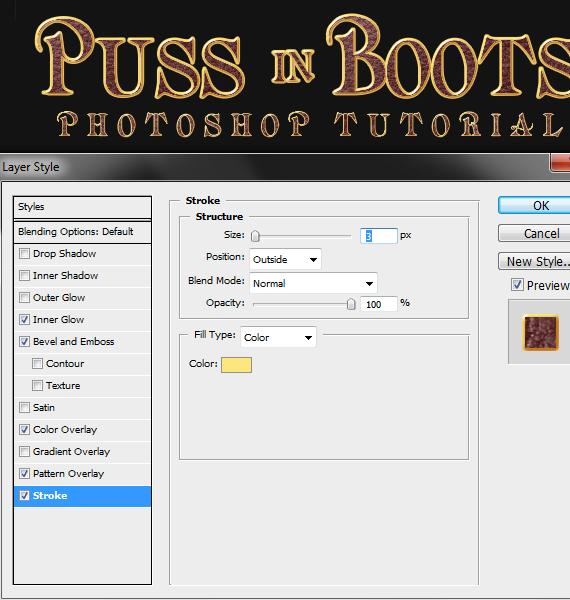
Task: Enable the Inner Shadow checkbox
Action: [x=24, y=276]
